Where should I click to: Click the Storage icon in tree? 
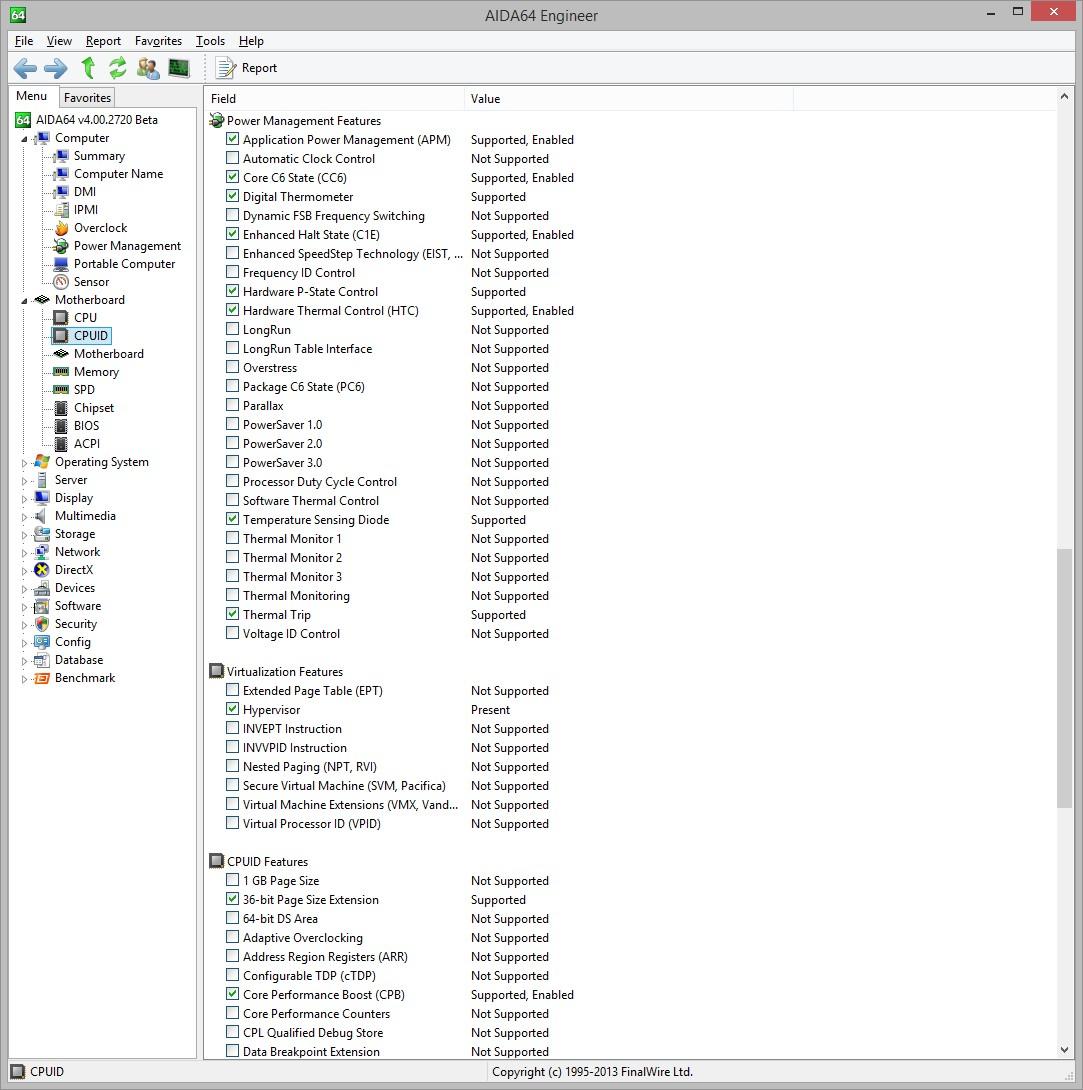point(42,534)
